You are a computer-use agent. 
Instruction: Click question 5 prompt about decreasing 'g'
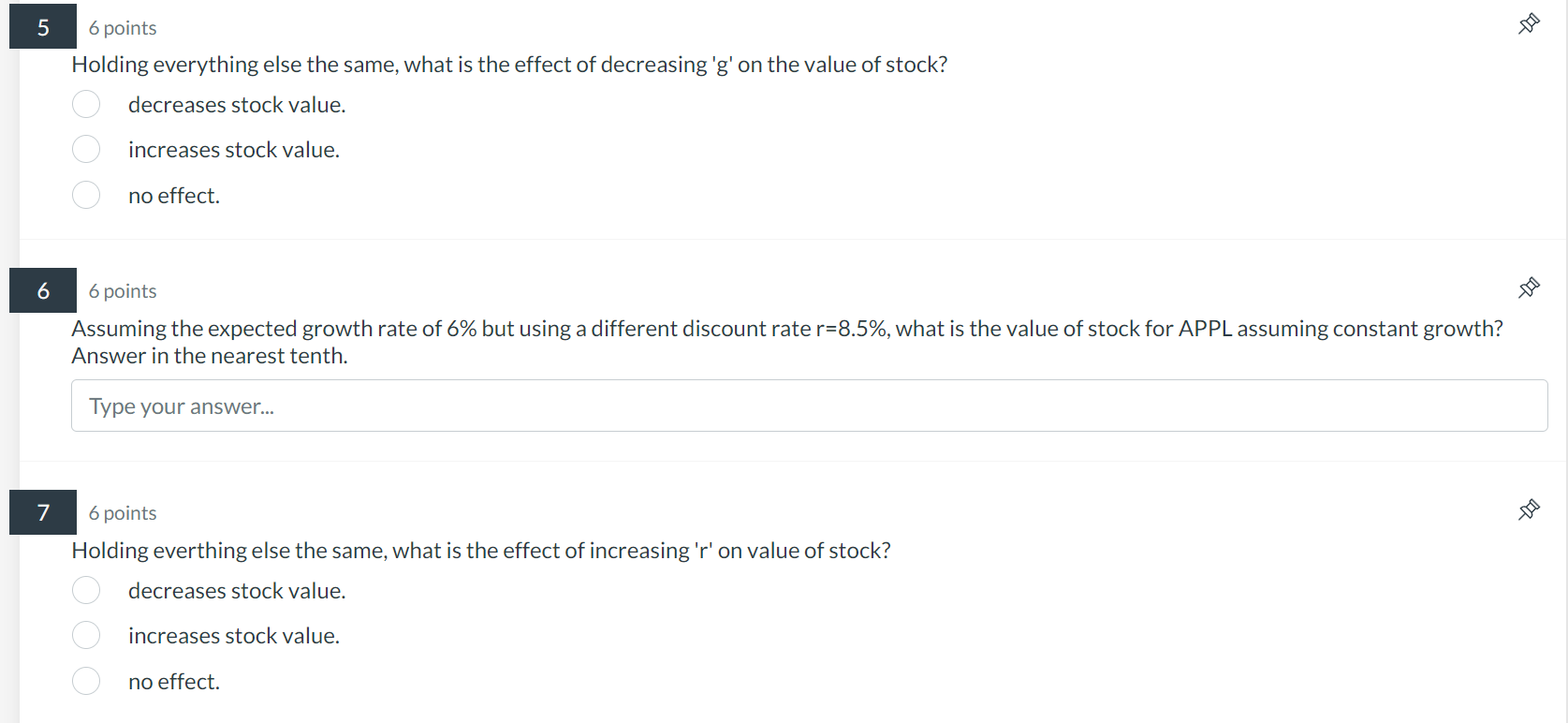[509, 65]
